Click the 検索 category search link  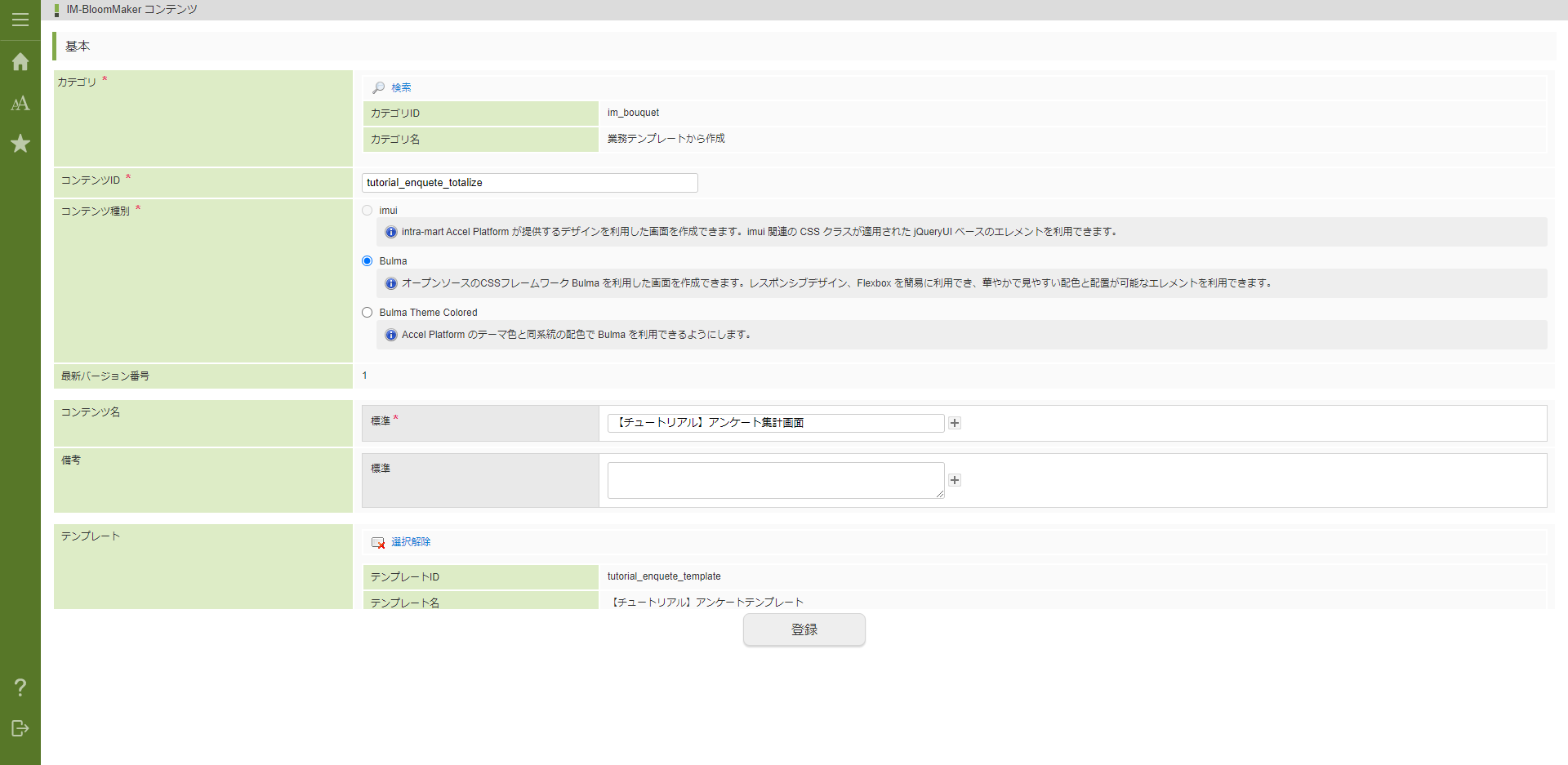401,87
